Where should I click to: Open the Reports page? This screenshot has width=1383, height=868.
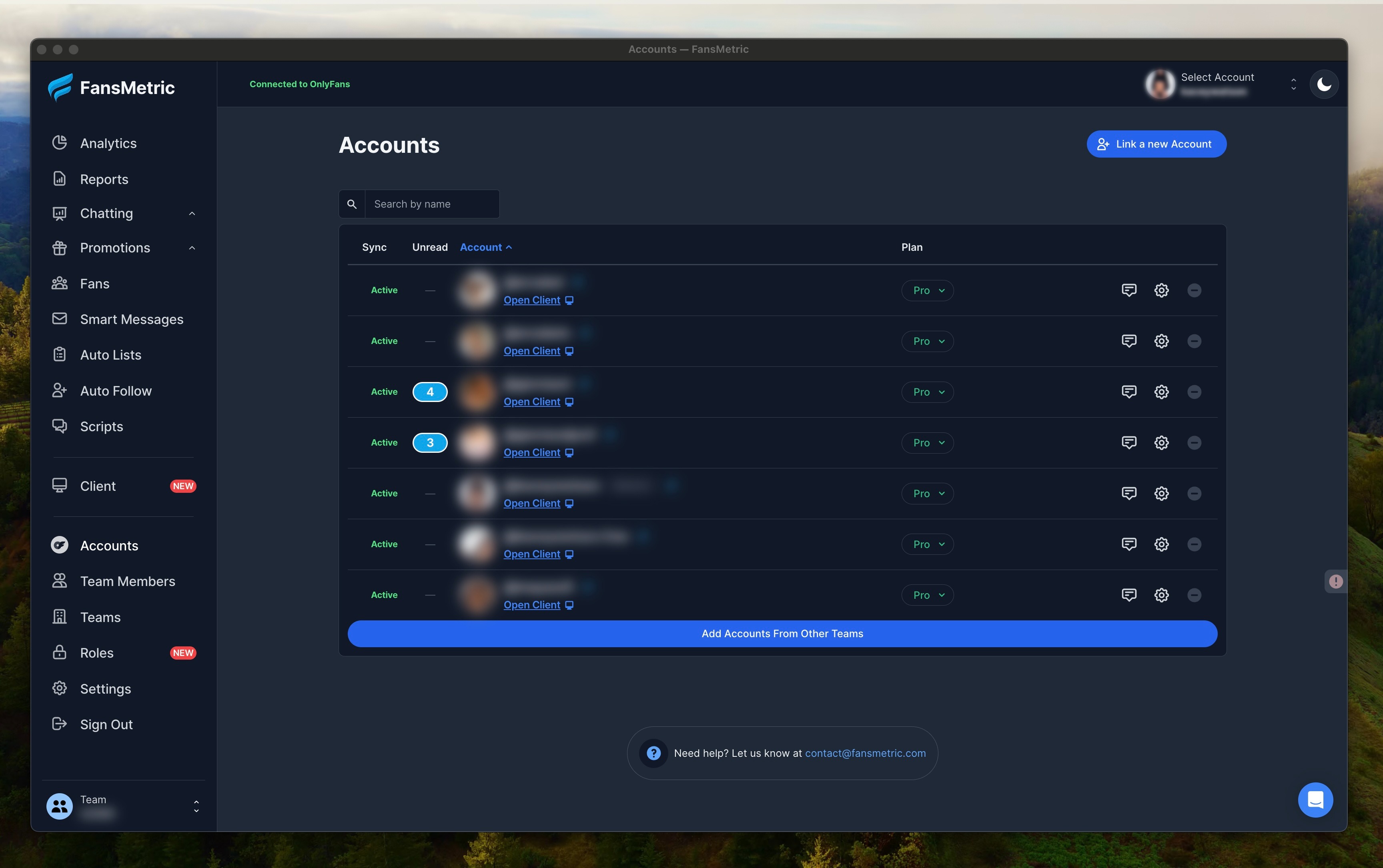104,179
